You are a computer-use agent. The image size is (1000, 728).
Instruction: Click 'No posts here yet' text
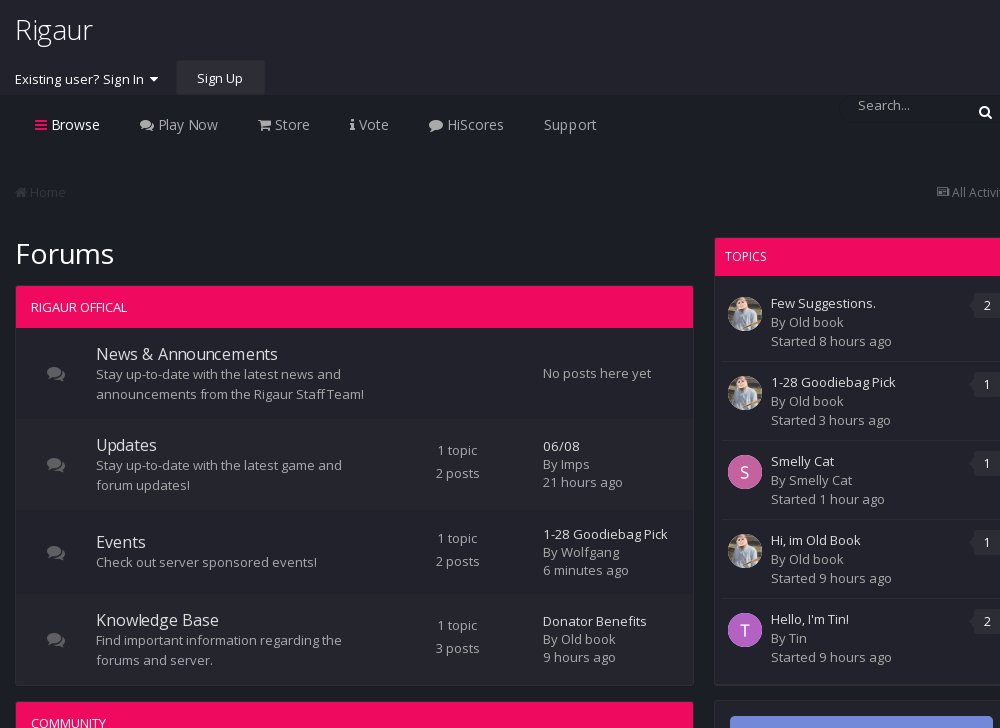(x=597, y=374)
